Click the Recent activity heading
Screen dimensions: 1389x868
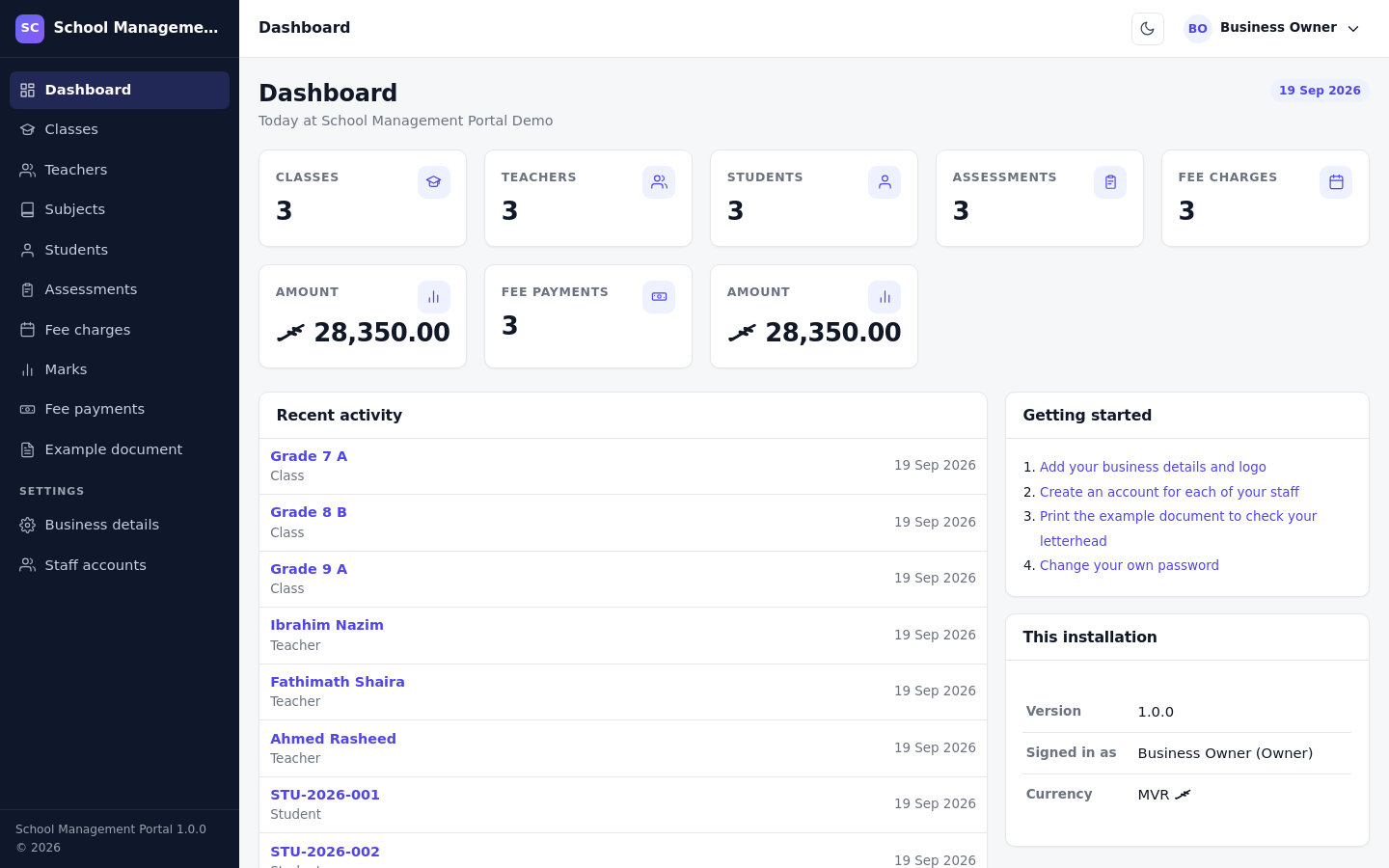(x=339, y=416)
